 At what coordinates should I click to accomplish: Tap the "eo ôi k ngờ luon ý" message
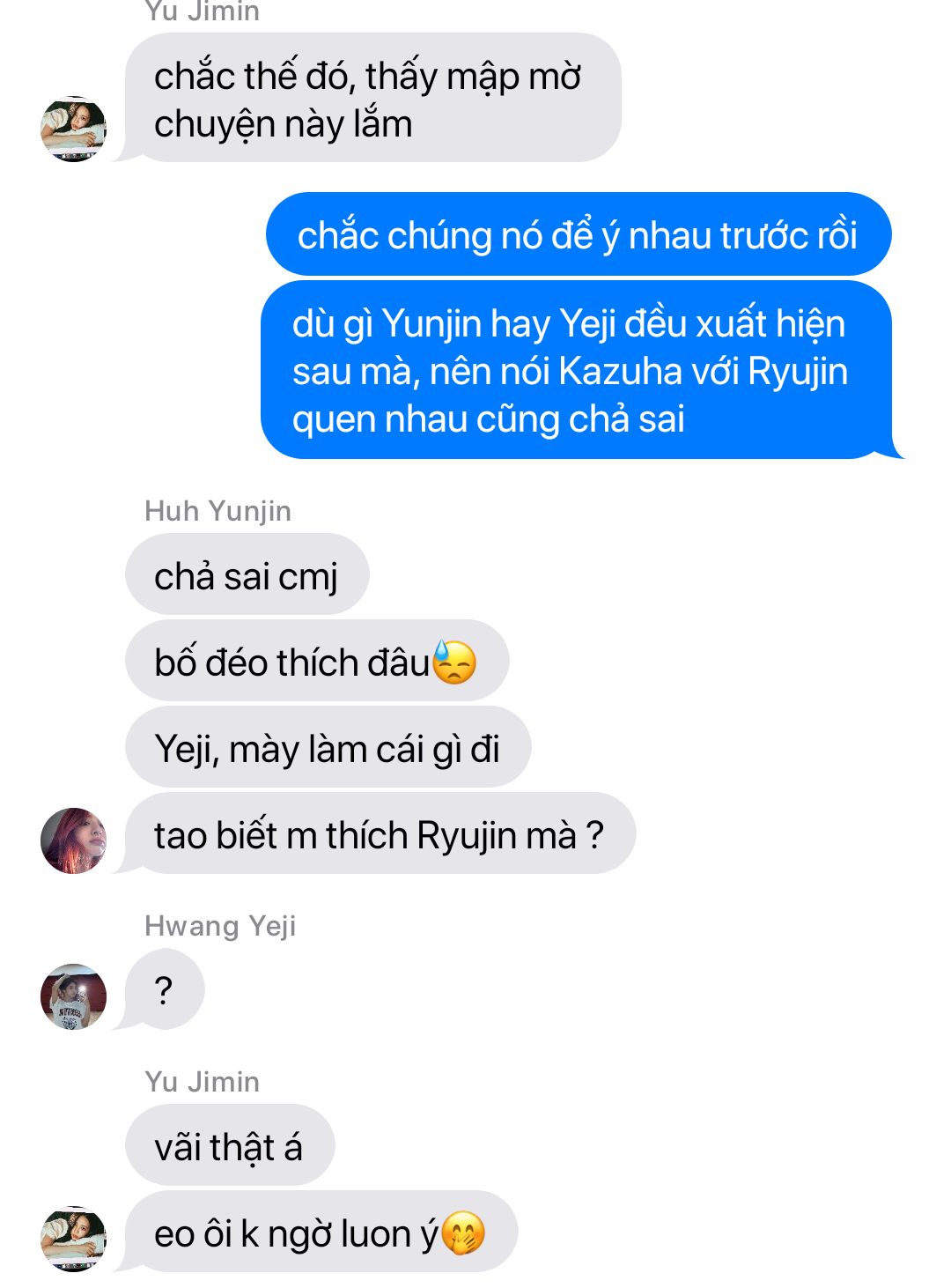(321, 1232)
